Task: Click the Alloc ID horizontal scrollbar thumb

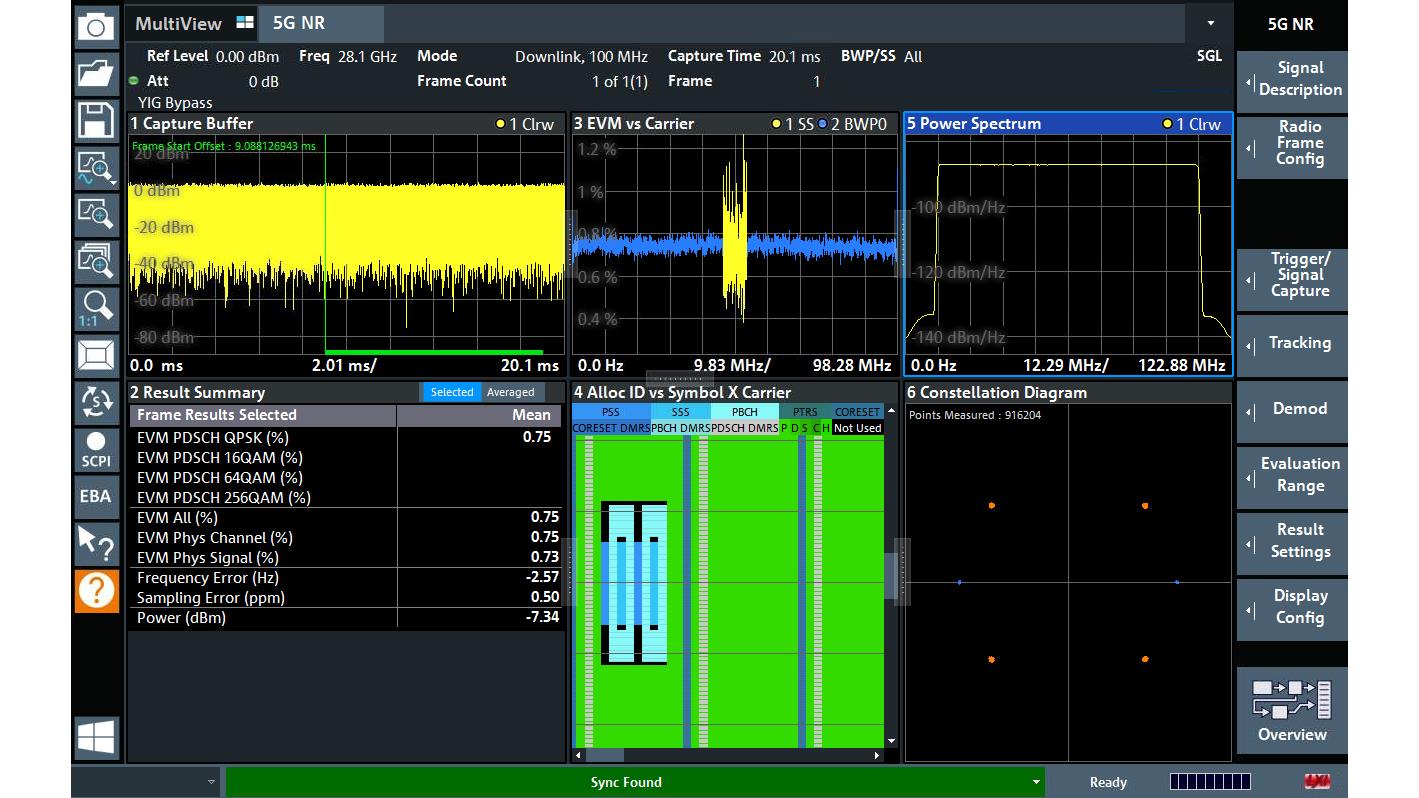Action: pyautogui.click(x=604, y=756)
